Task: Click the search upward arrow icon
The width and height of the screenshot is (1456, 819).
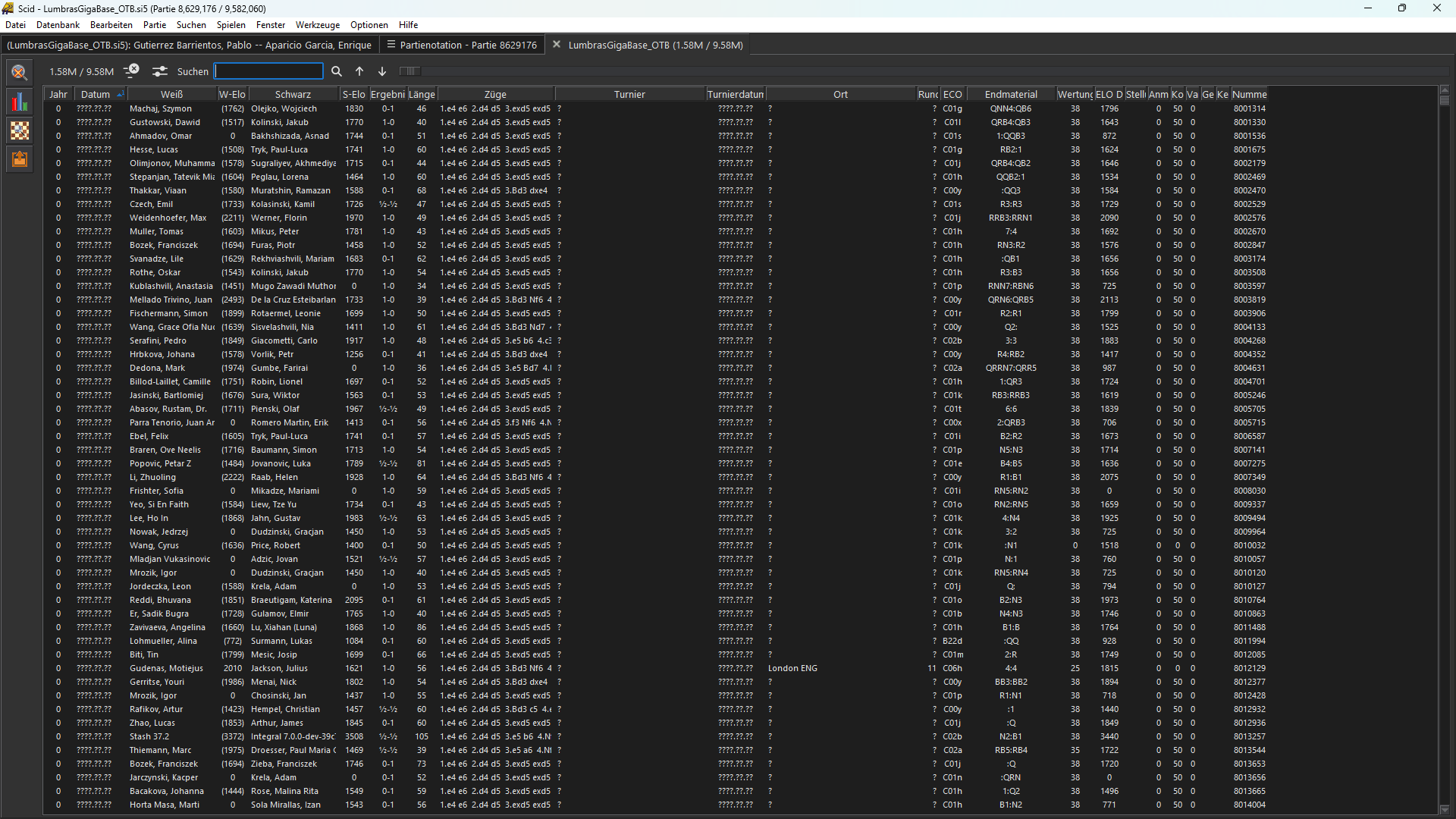Action: [359, 71]
